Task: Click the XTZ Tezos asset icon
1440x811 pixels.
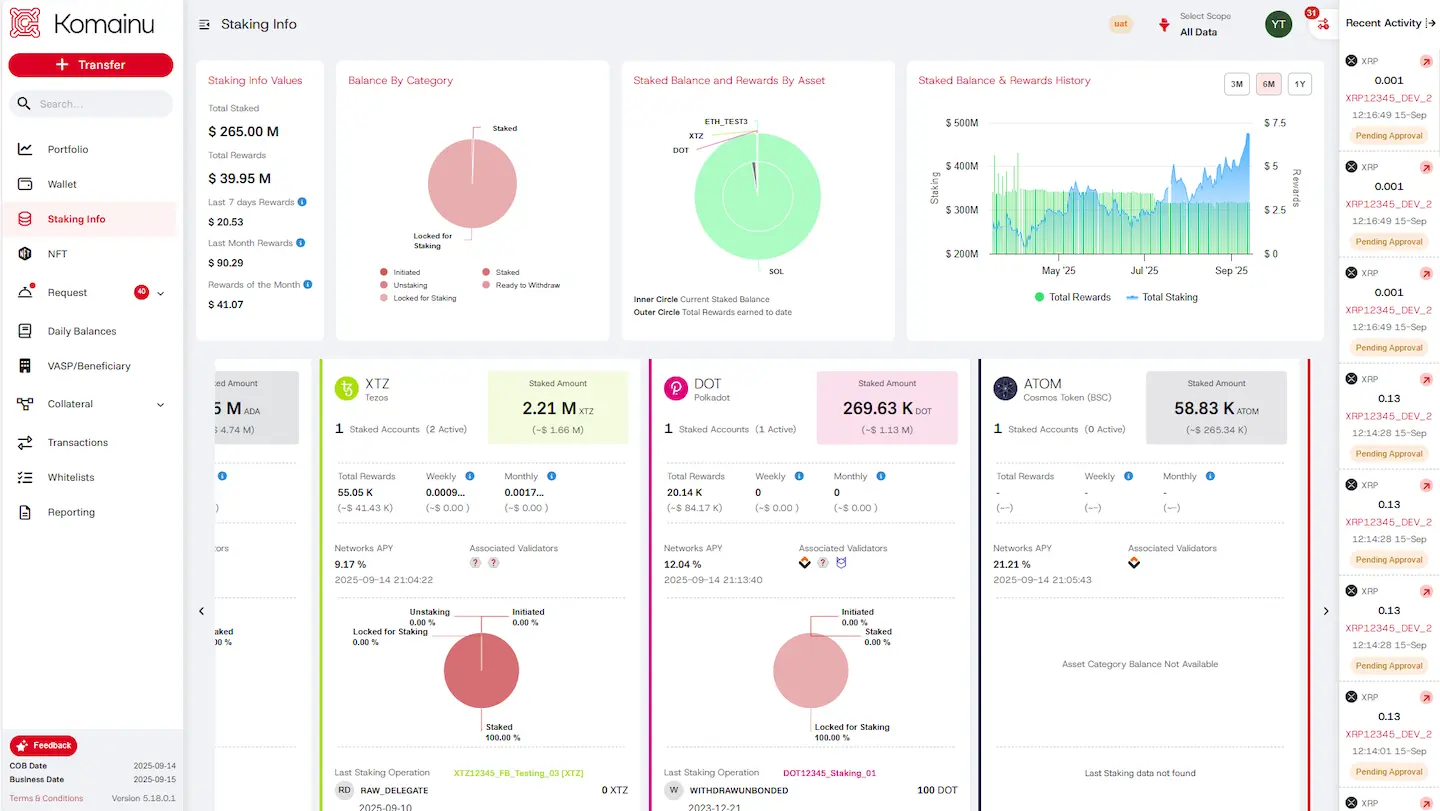Action: point(346,389)
